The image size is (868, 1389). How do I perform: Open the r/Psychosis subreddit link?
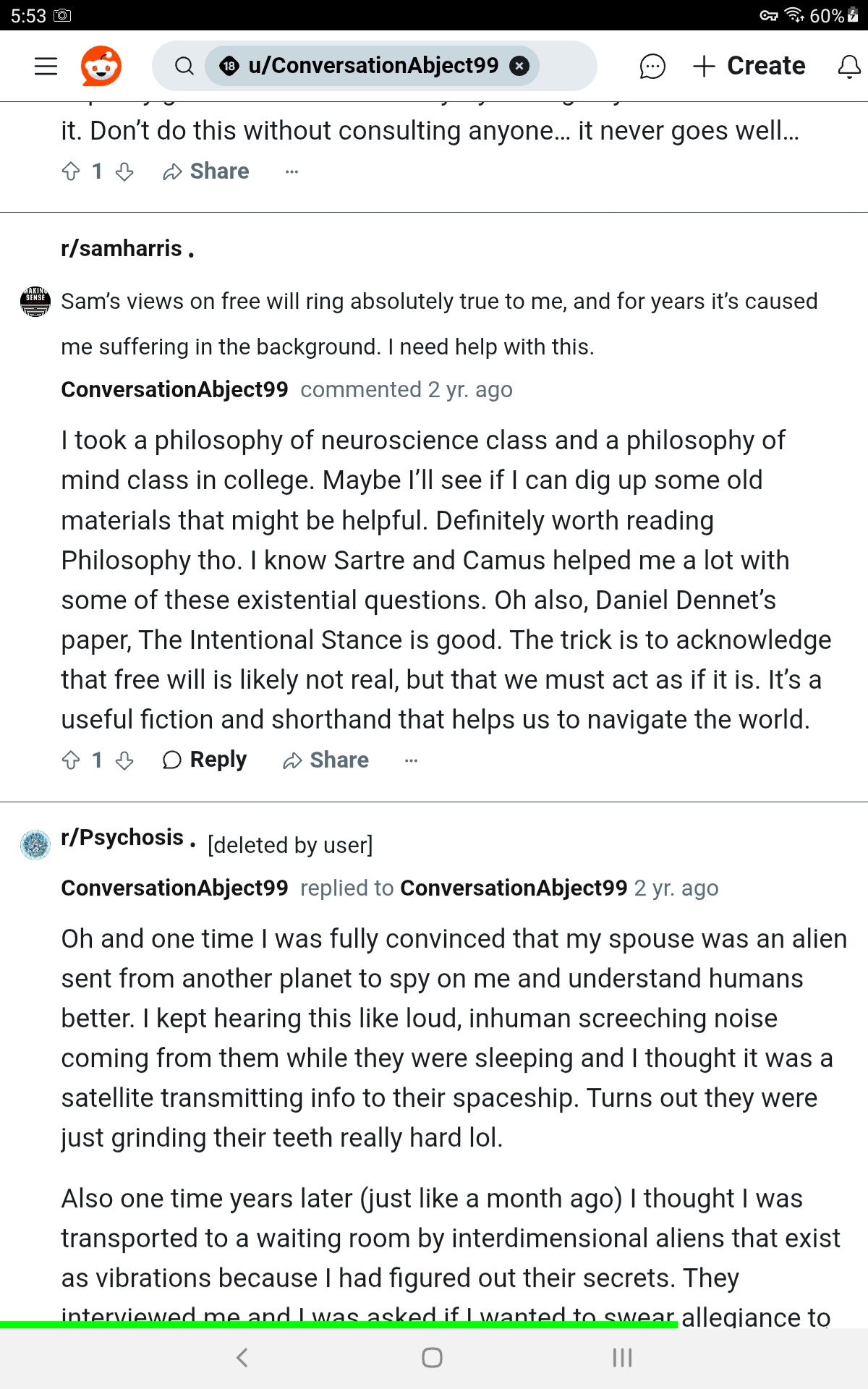[122, 837]
